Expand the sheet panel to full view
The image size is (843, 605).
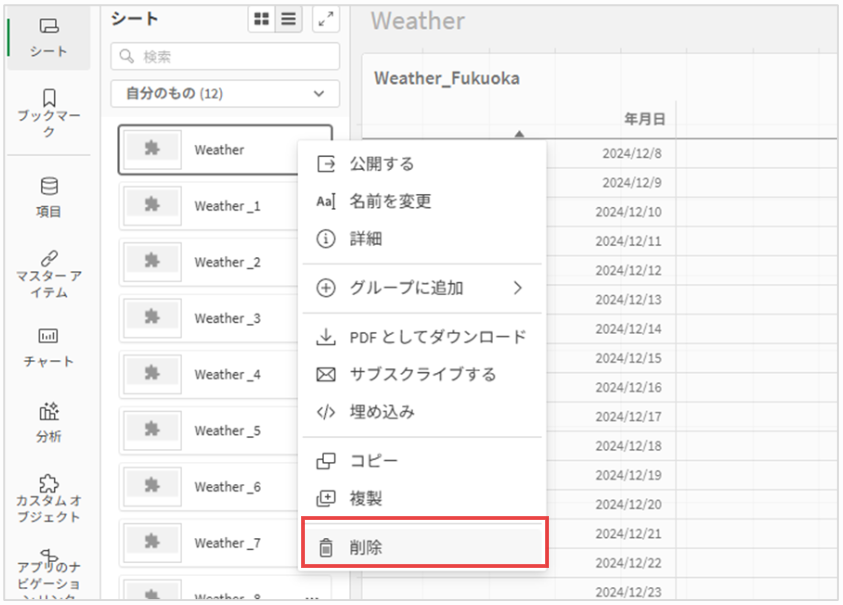(x=326, y=19)
